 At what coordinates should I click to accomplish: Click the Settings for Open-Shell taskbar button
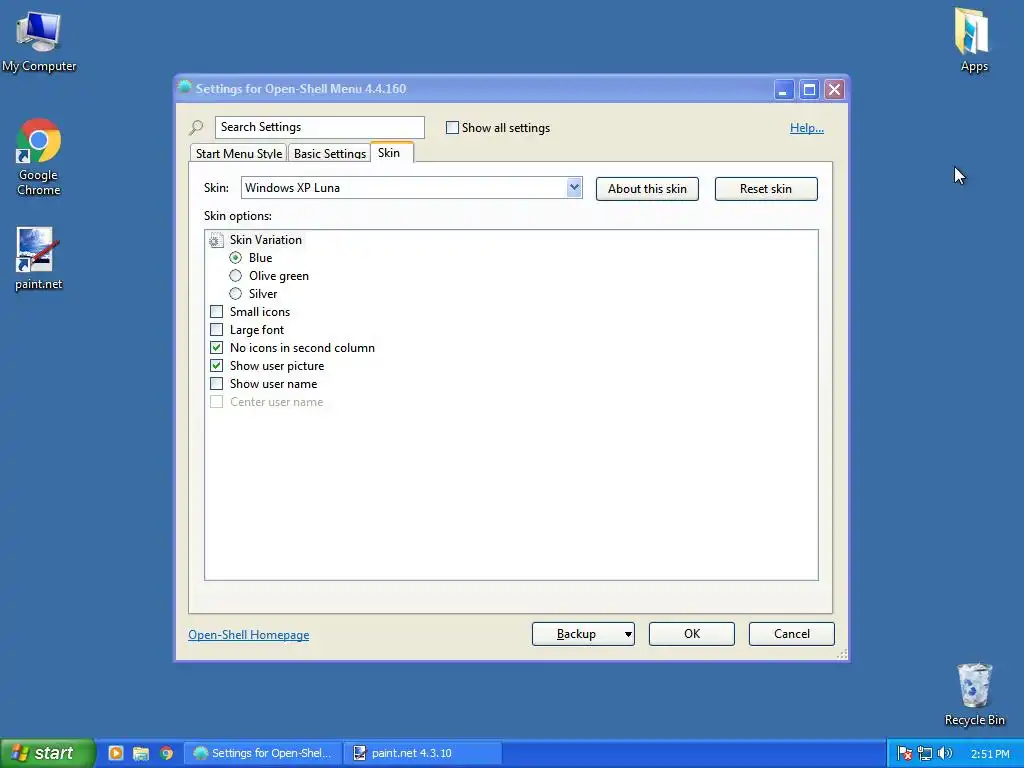(x=263, y=753)
